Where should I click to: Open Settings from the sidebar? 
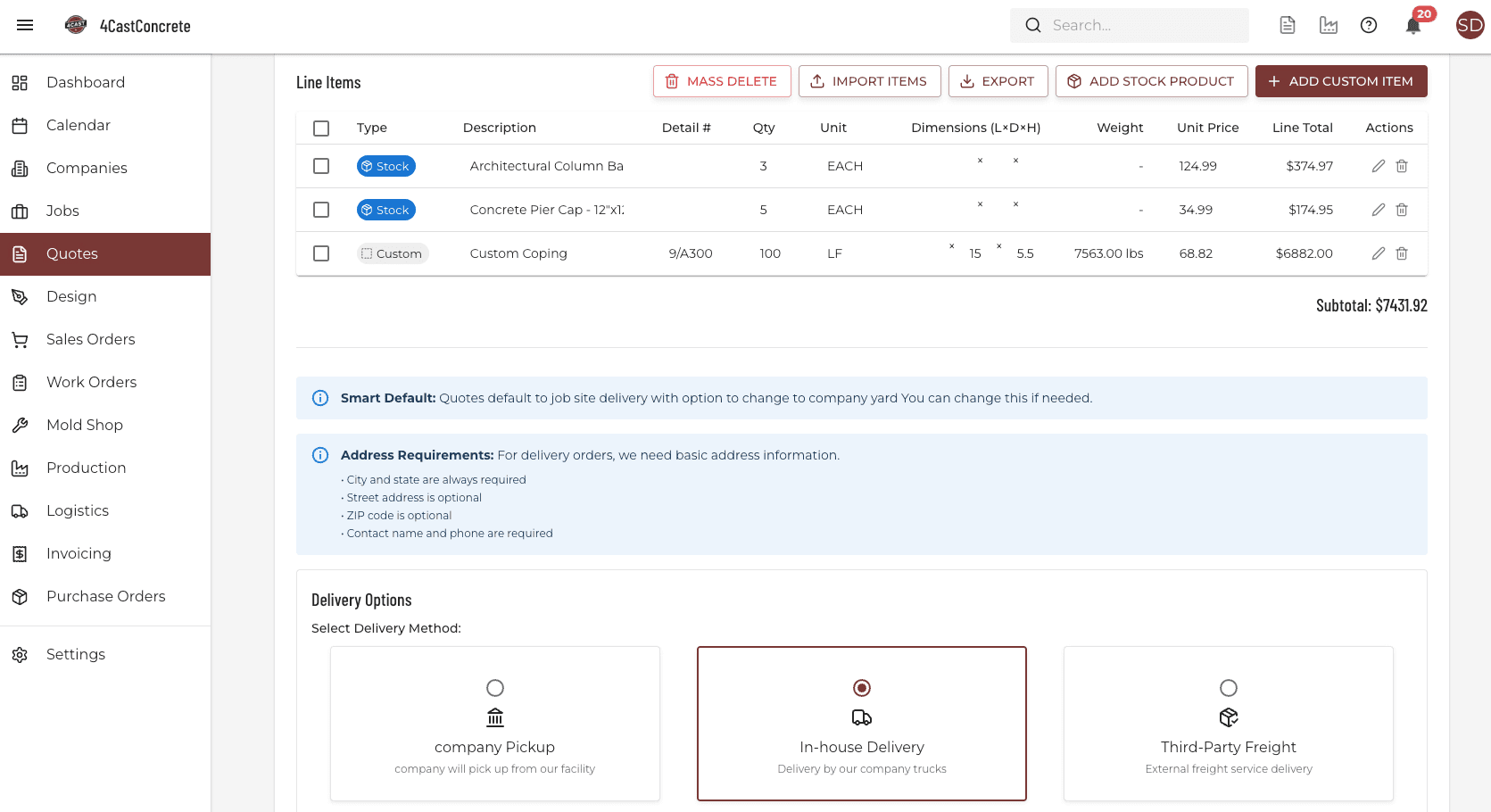coord(76,654)
